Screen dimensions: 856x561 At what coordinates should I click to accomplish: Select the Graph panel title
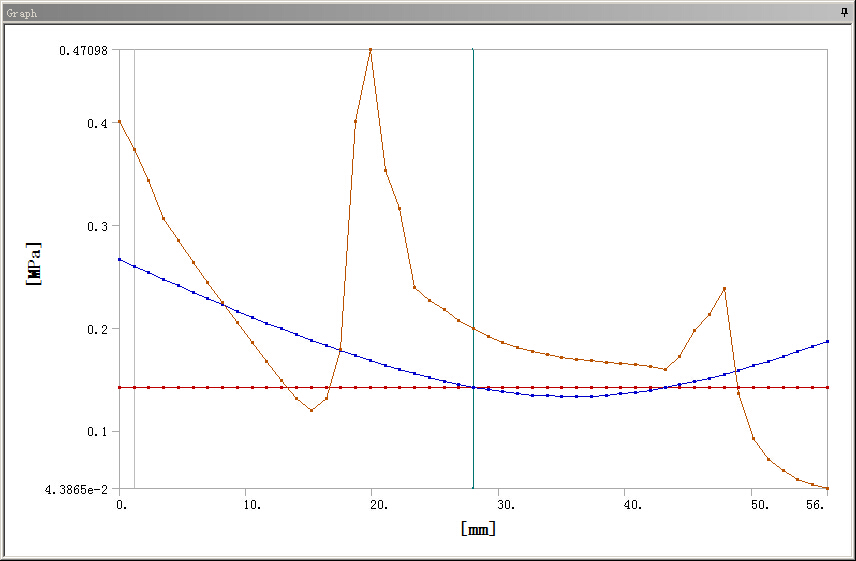(21, 13)
